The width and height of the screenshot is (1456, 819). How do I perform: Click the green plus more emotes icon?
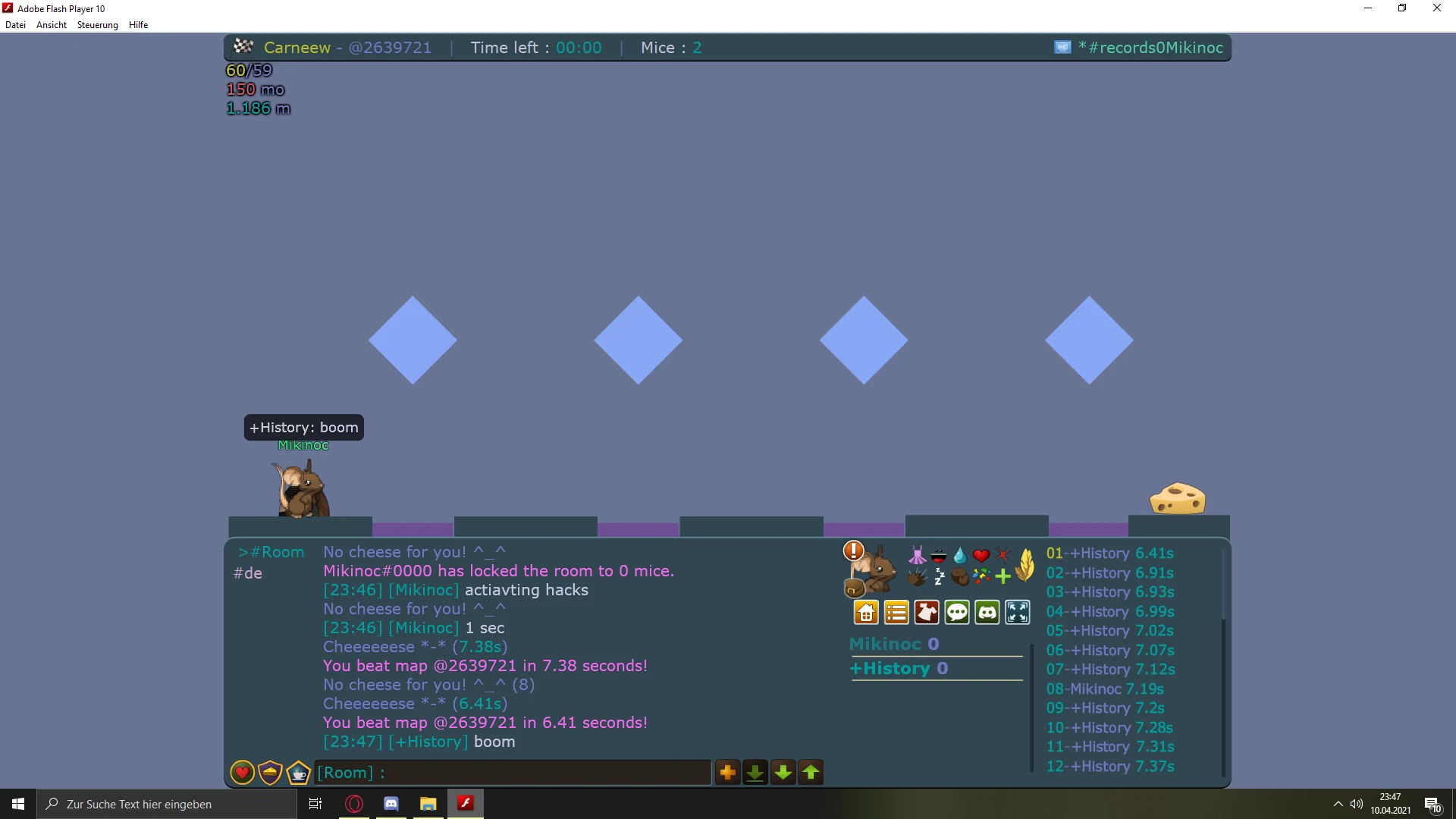1003,577
